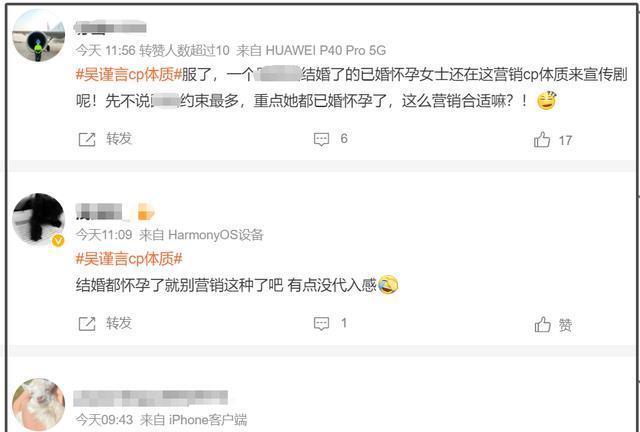640x432 pixels.
Task: Click the blurred username of third poster
Action: click(x=151, y=398)
